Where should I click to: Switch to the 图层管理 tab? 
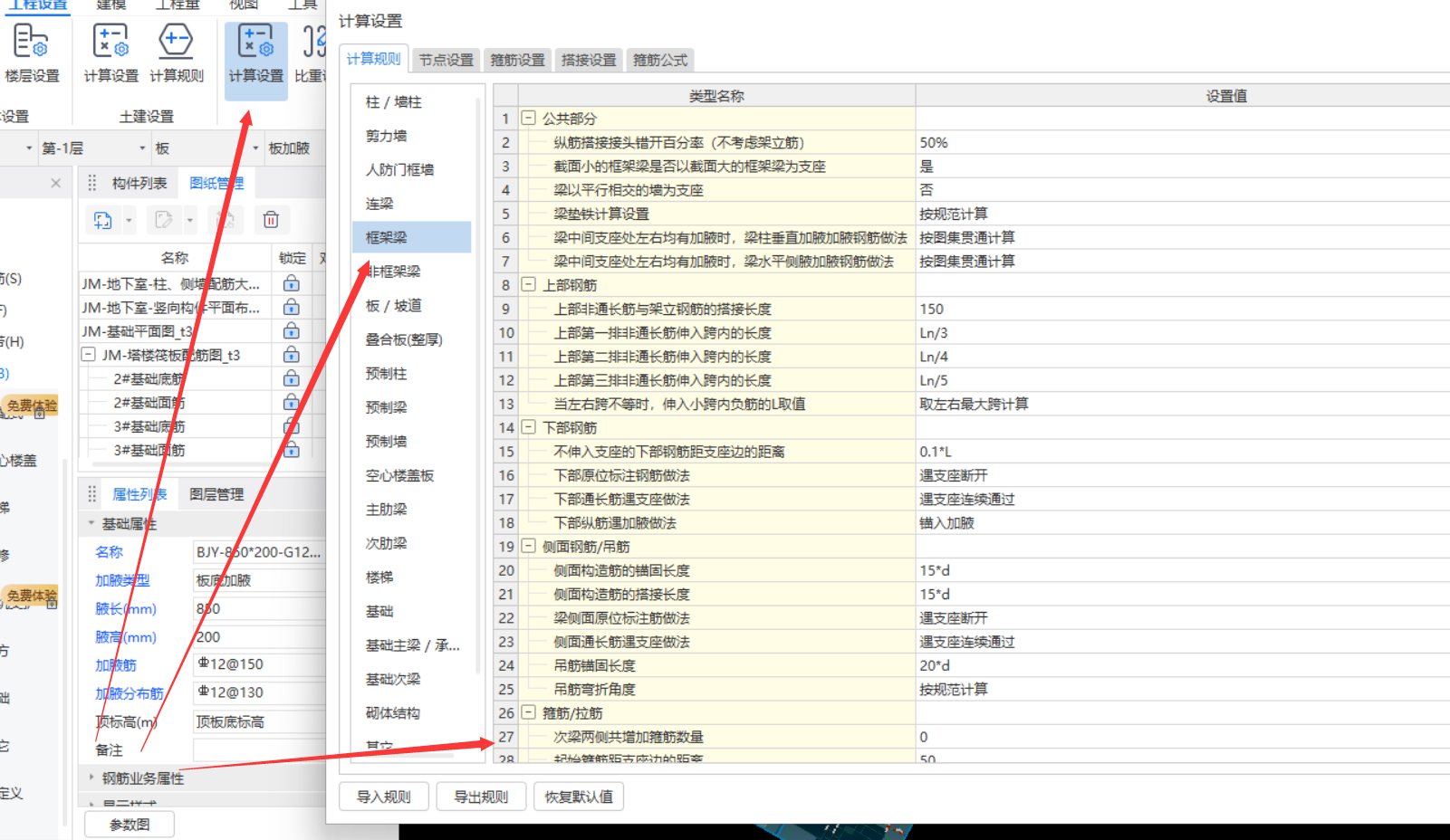pos(216,494)
